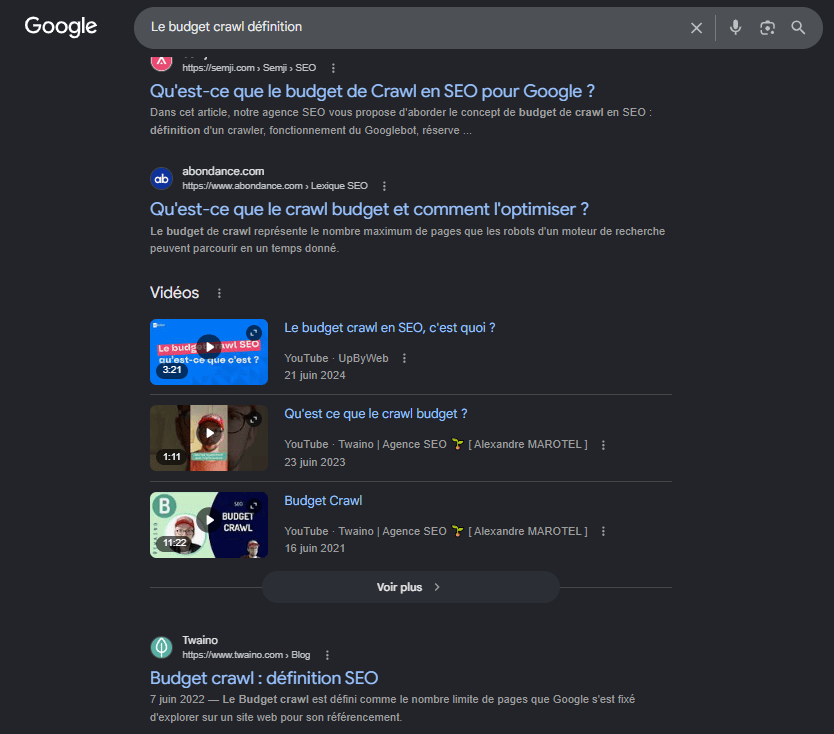
Task: Click the abondance.com 'ab' favicon
Action: [x=161, y=179]
